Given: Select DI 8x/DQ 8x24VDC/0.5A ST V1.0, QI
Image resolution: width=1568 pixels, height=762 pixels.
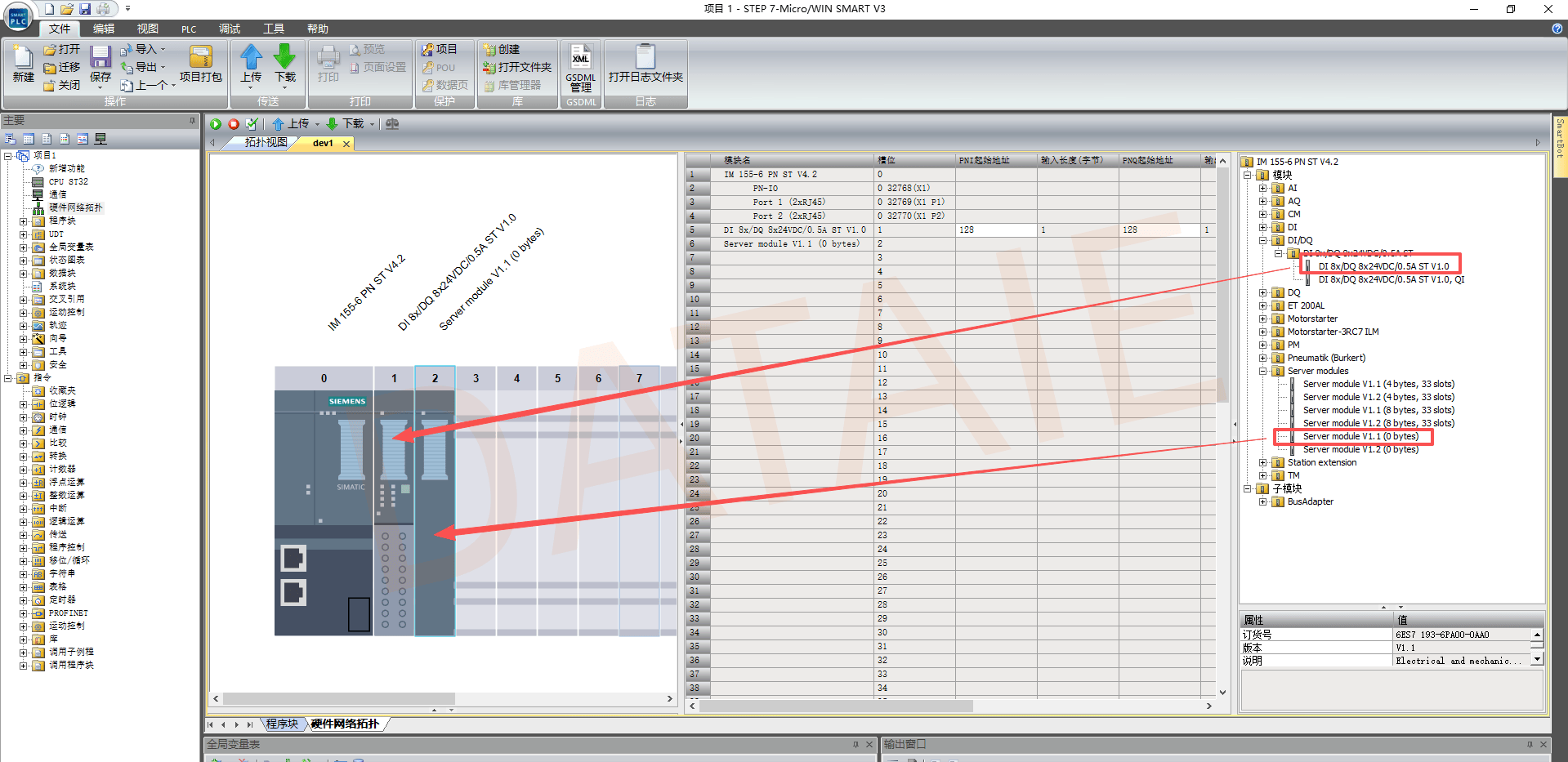Looking at the screenshot, I should pos(1391,280).
